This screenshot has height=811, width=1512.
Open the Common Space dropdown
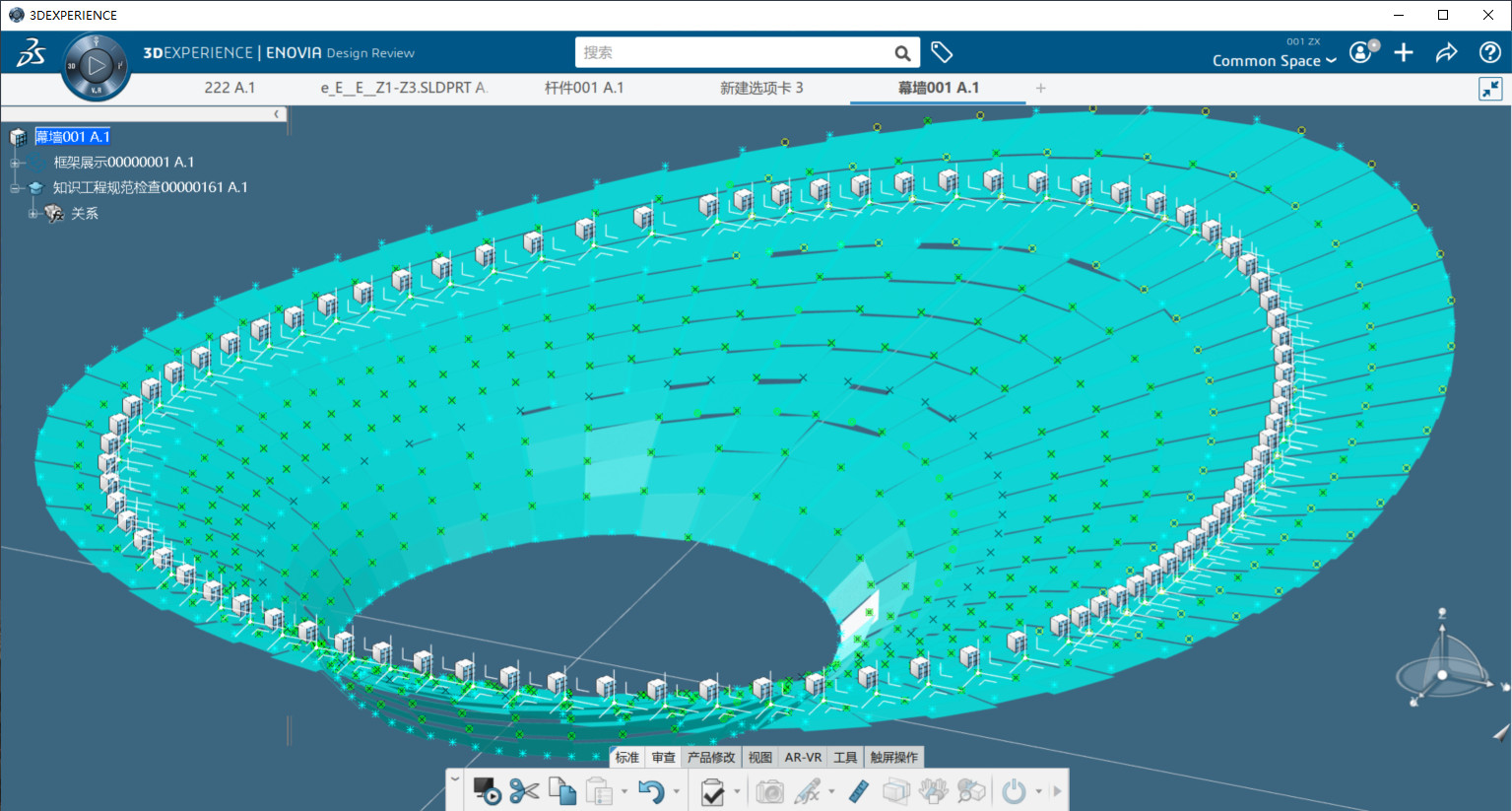coord(1274,61)
